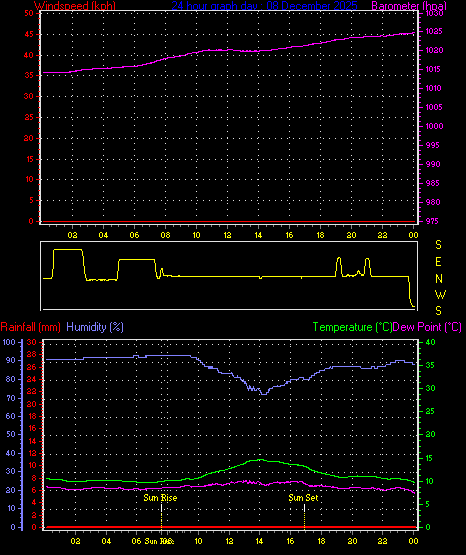466x555 pixels.
Task: Click the 980 barometer axis value
Action: point(433,202)
